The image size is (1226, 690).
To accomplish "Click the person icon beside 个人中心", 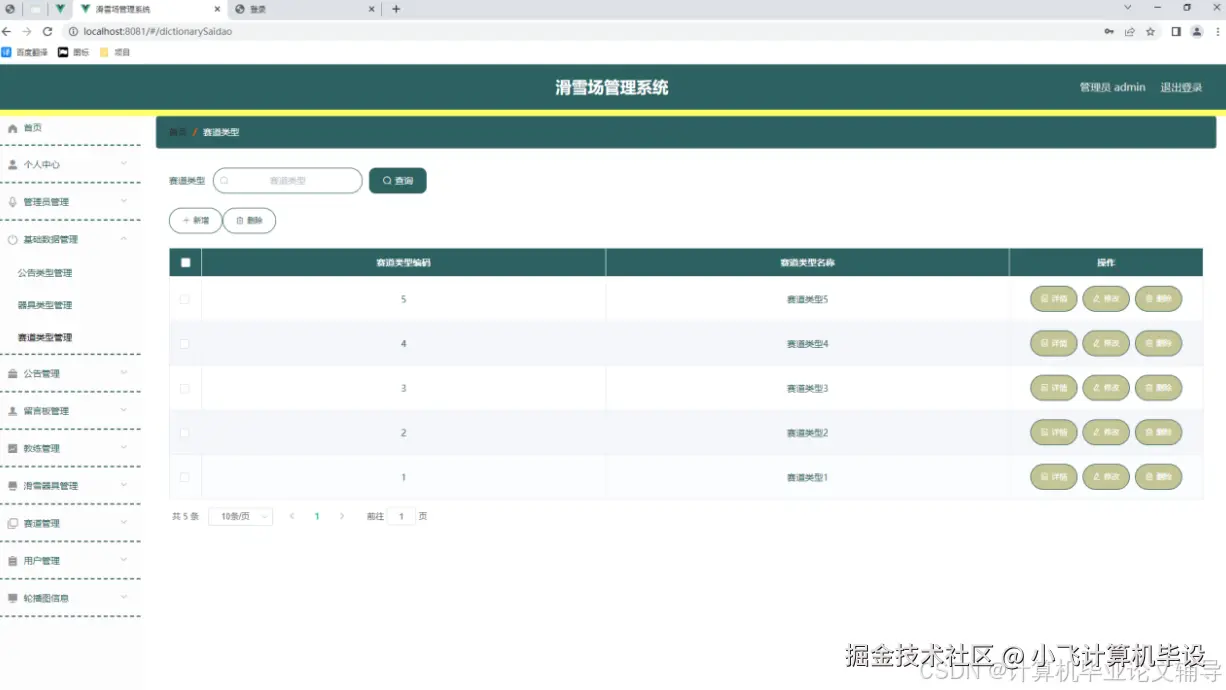I will tap(12, 164).
